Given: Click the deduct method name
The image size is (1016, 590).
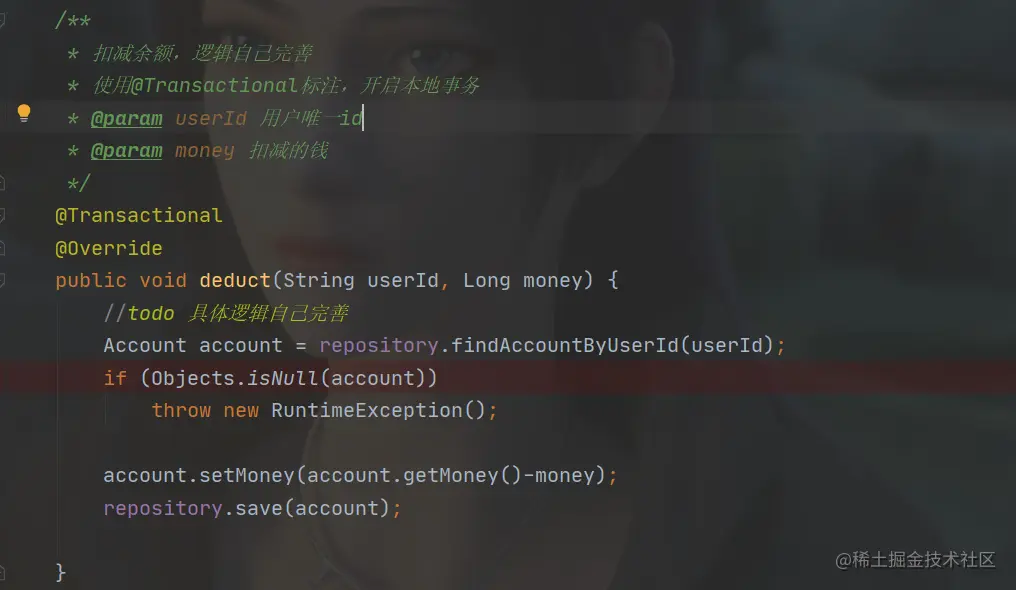Looking at the screenshot, I should (235, 280).
